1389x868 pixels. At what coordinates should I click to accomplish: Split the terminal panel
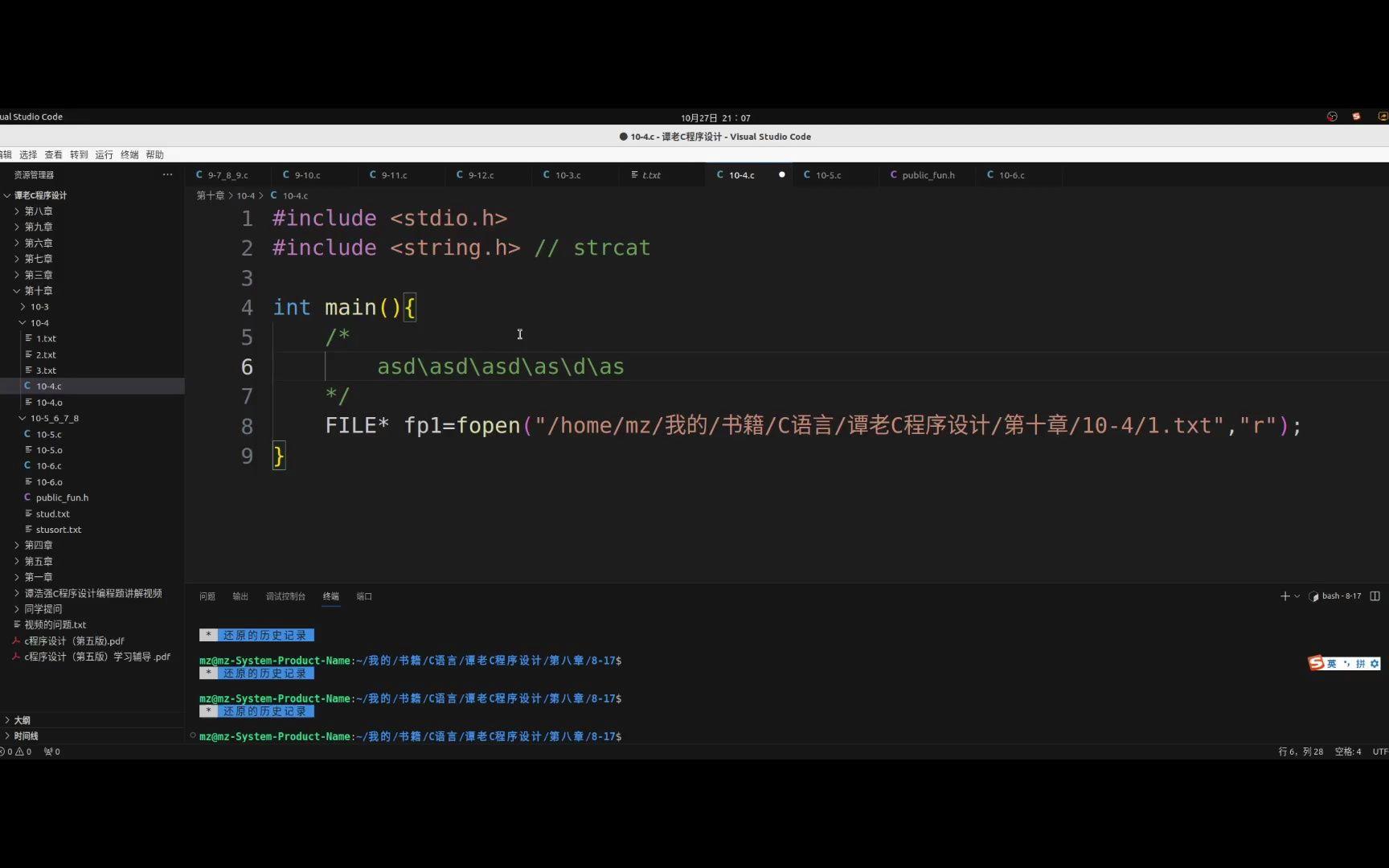pyautogui.click(x=1375, y=596)
